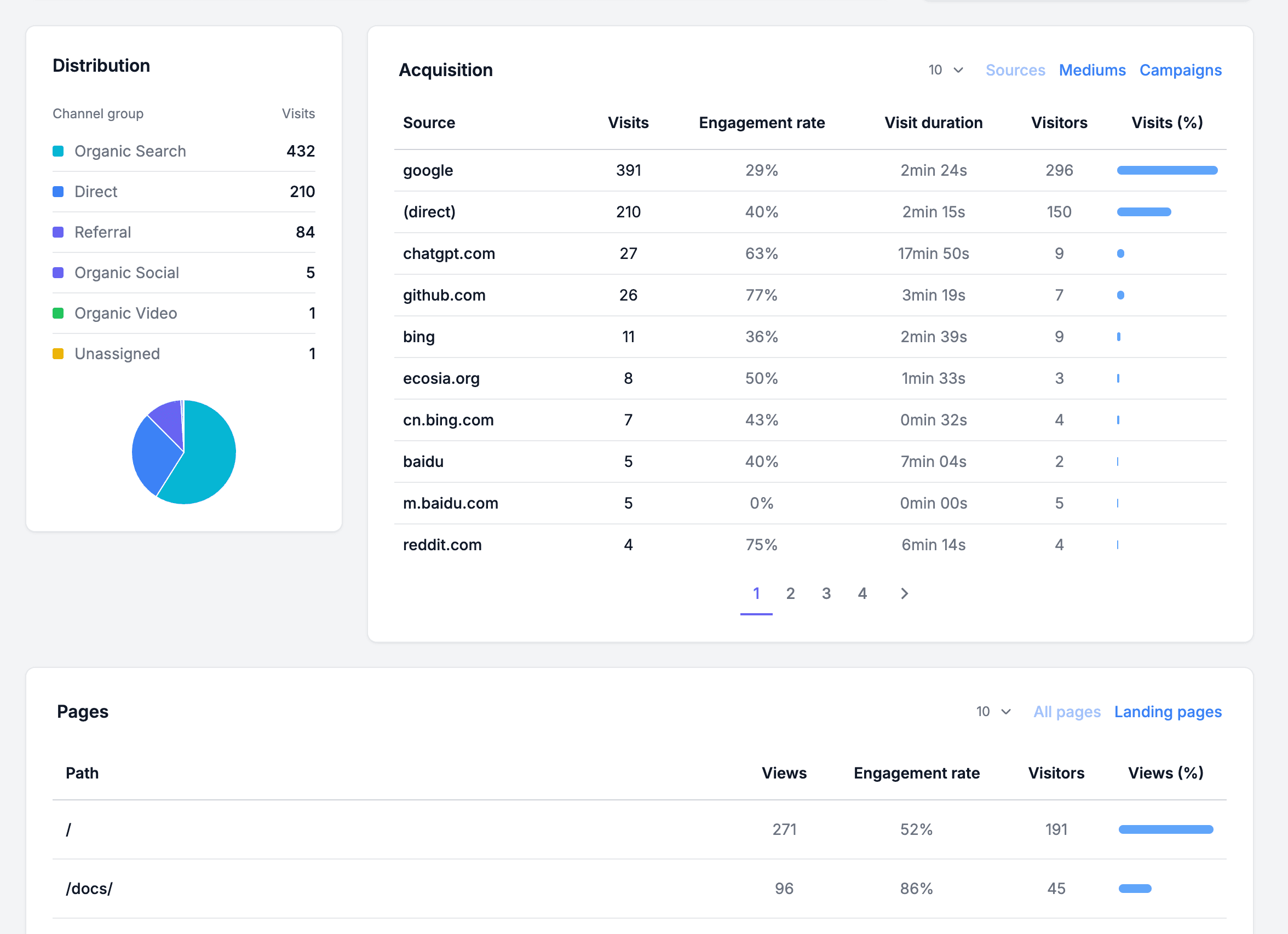Open Pages rows-per-page dropdown
Screen dimensions: 1288x934
click(993, 711)
